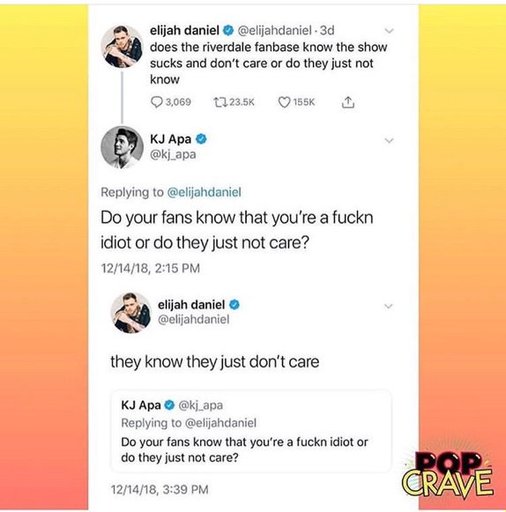Click the elijah daniel name in top tweet
This screenshot has width=506, height=512.
[184, 30]
